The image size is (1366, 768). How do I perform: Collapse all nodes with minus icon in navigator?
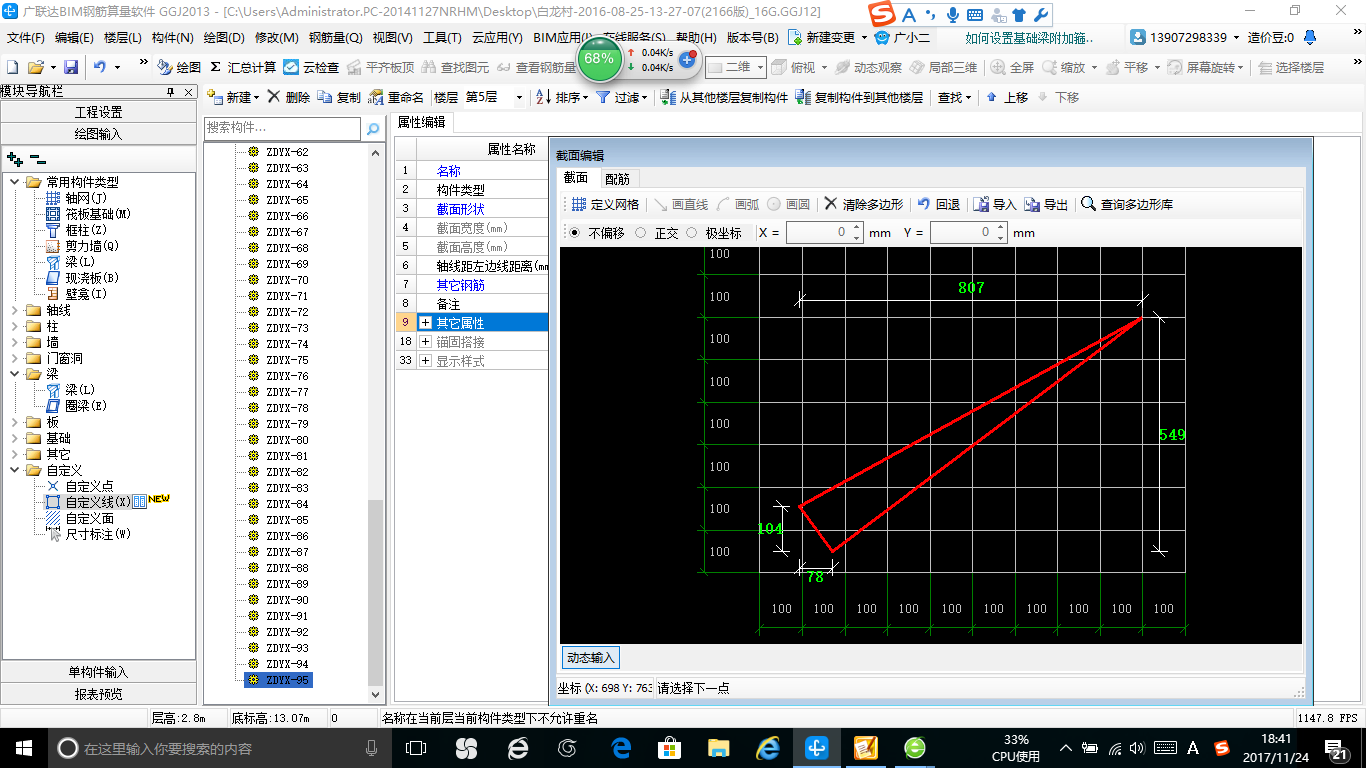(38, 158)
